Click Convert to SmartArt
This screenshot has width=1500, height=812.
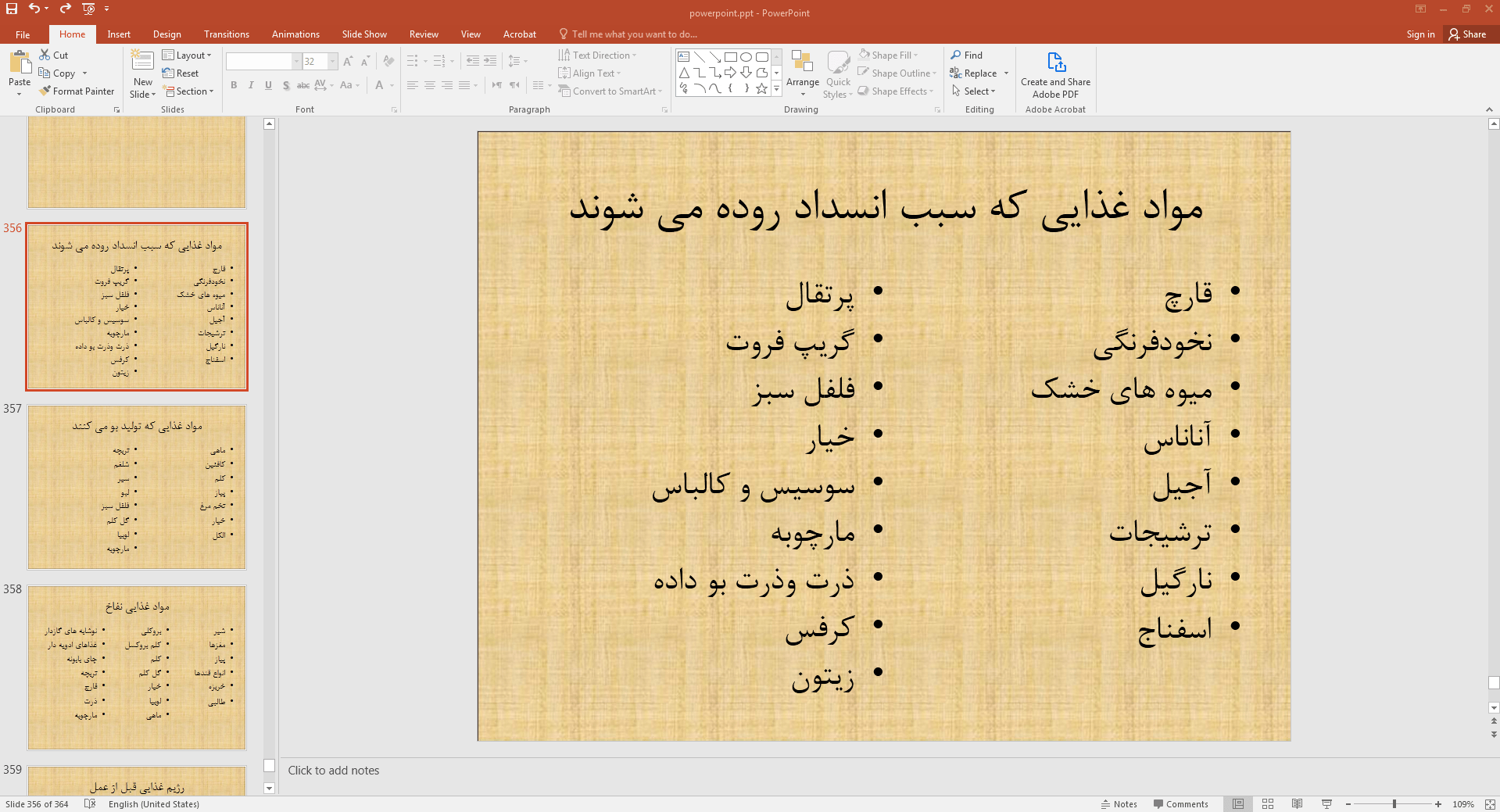click(x=610, y=91)
